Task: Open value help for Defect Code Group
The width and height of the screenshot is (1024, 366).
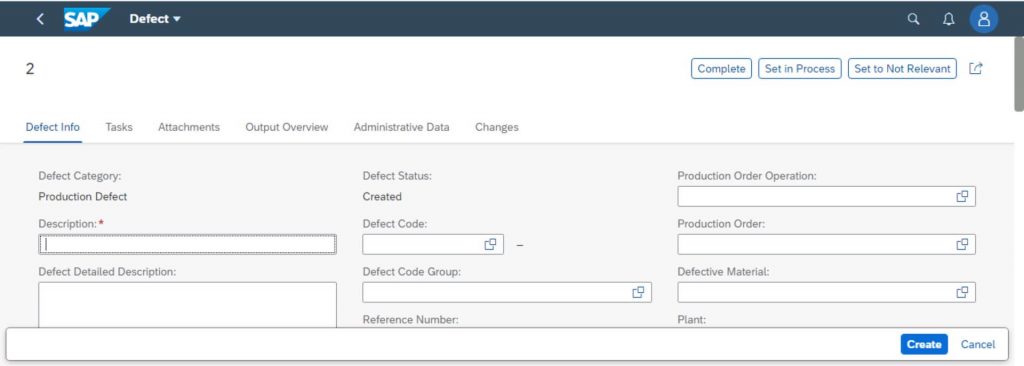Action: pos(638,292)
